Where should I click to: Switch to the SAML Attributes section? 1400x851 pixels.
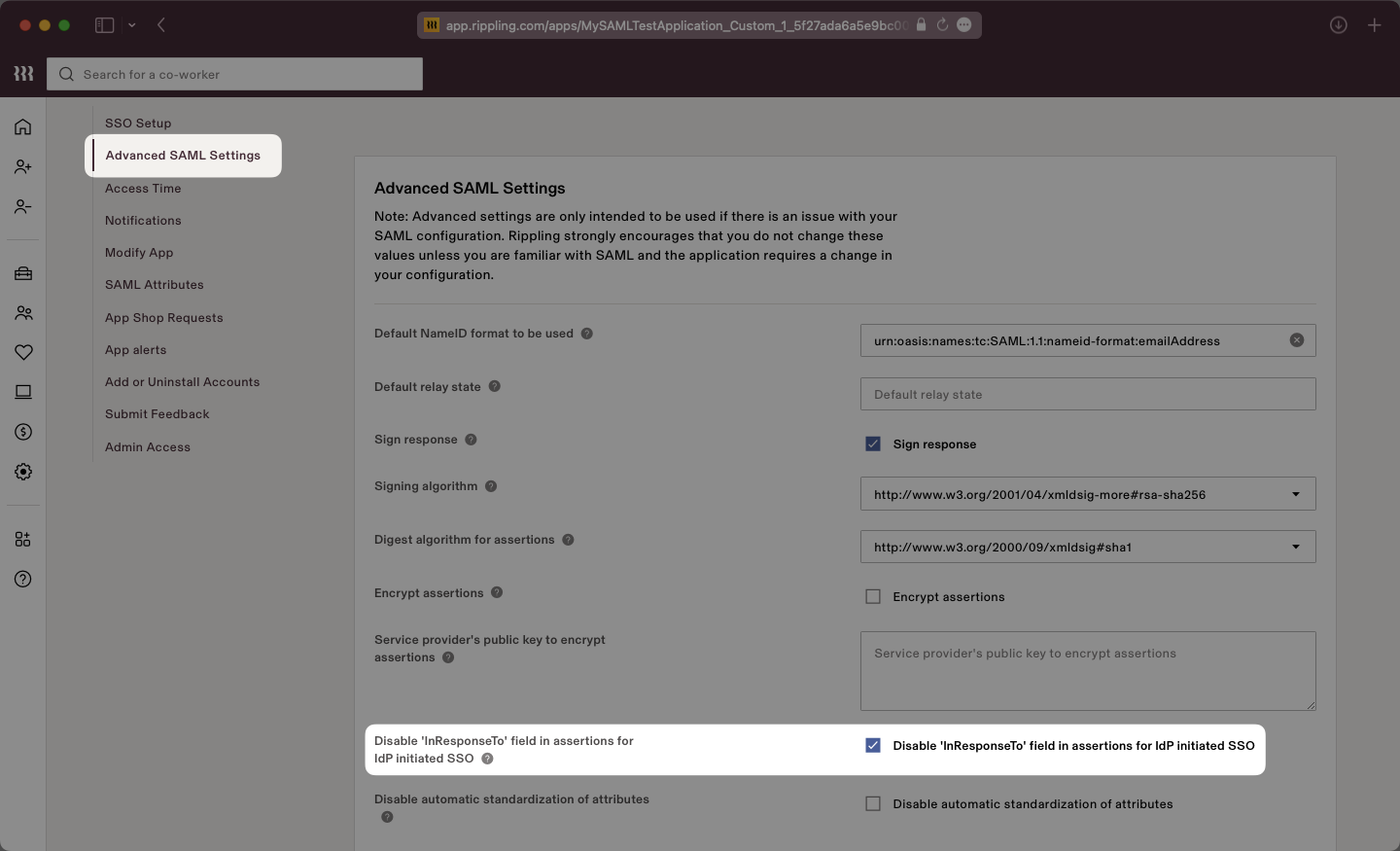pyautogui.click(x=154, y=284)
